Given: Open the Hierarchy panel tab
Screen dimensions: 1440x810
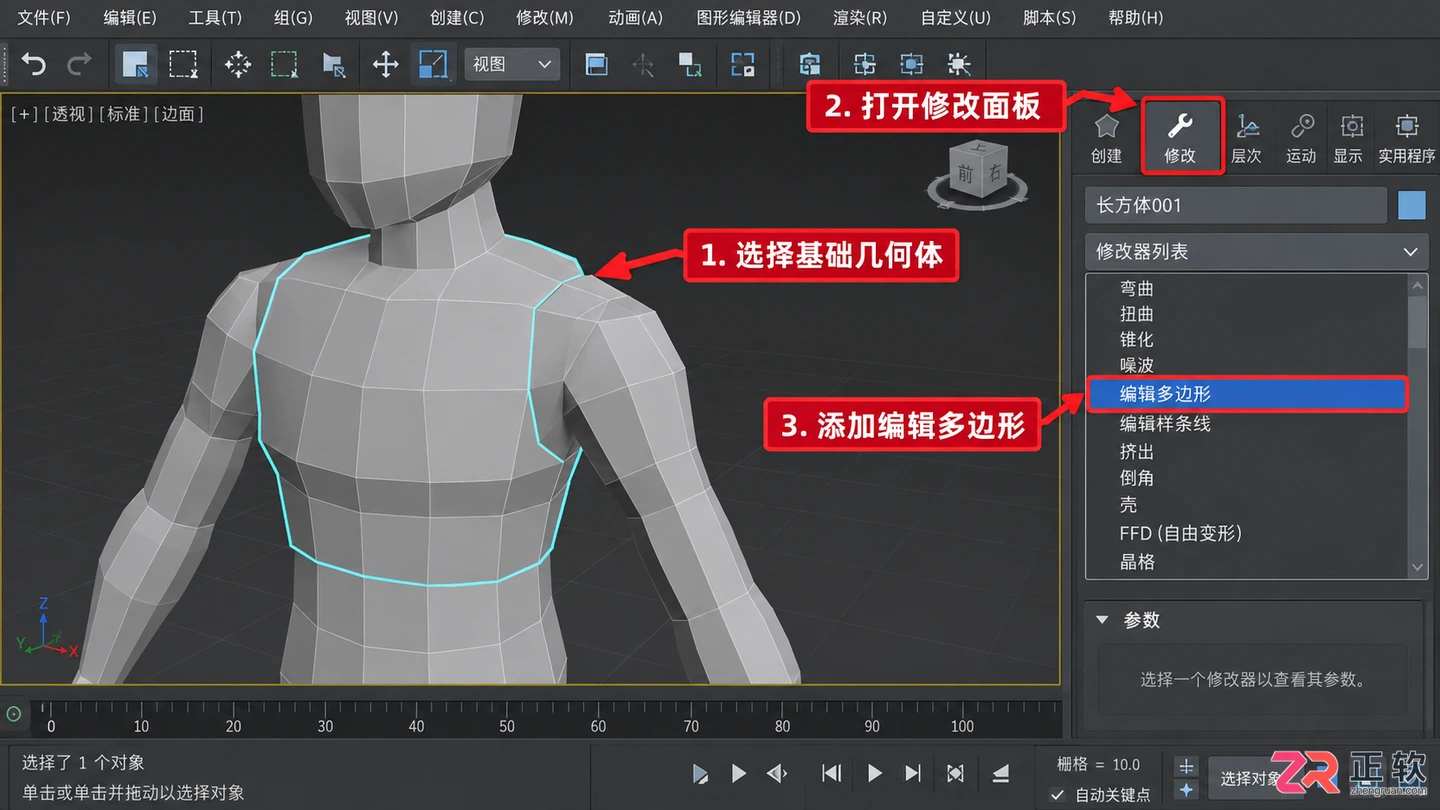Looking at the screenshot, I should pos(1246,137).
